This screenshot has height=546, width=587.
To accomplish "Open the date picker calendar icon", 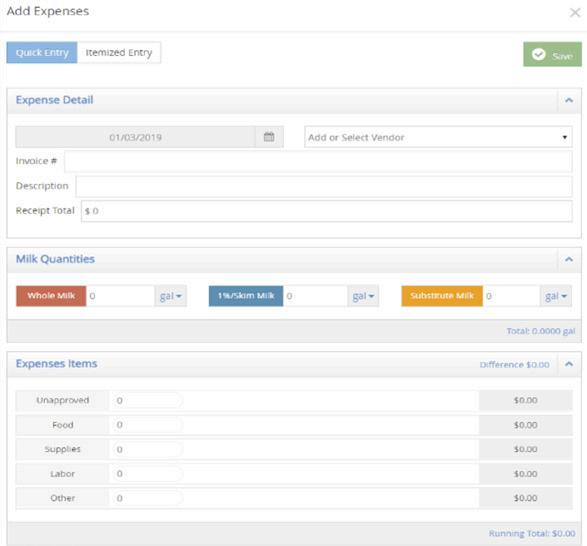I will (269, 137).
